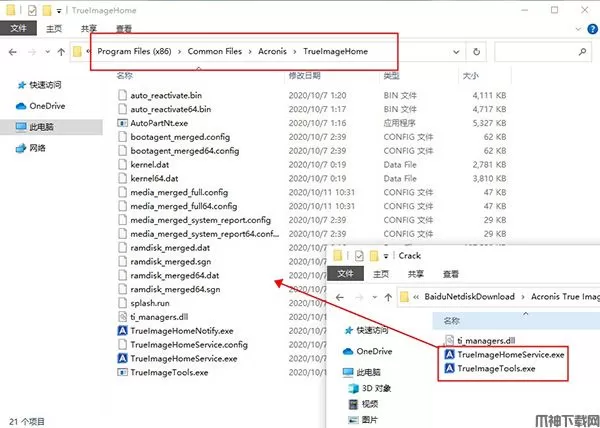Viewport: 600px width, 428px height.
Task: Expand the chevron after Program Files (x86)
Action: tap(179, 52)
